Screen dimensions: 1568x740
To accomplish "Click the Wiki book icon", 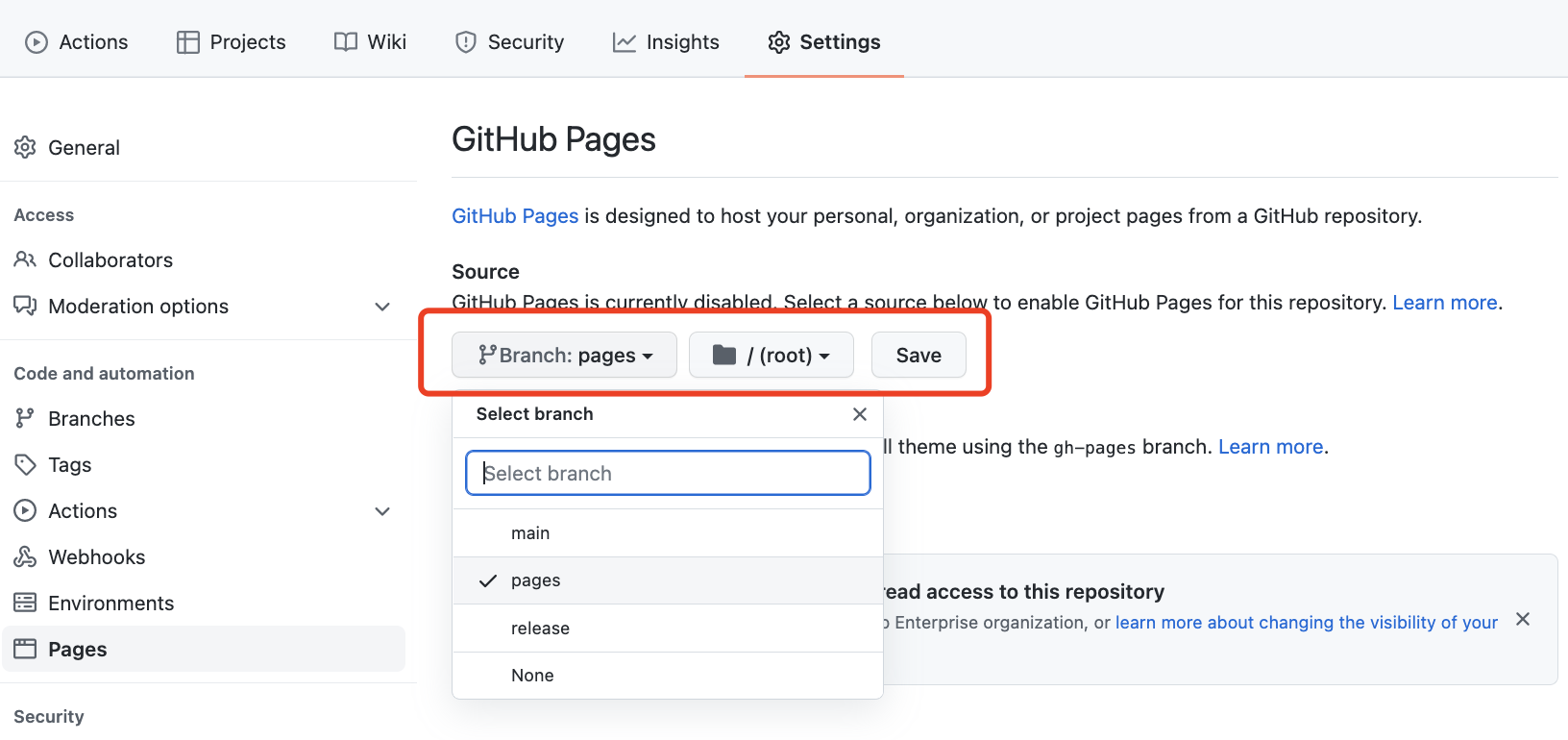I will (x=346, y=42).
